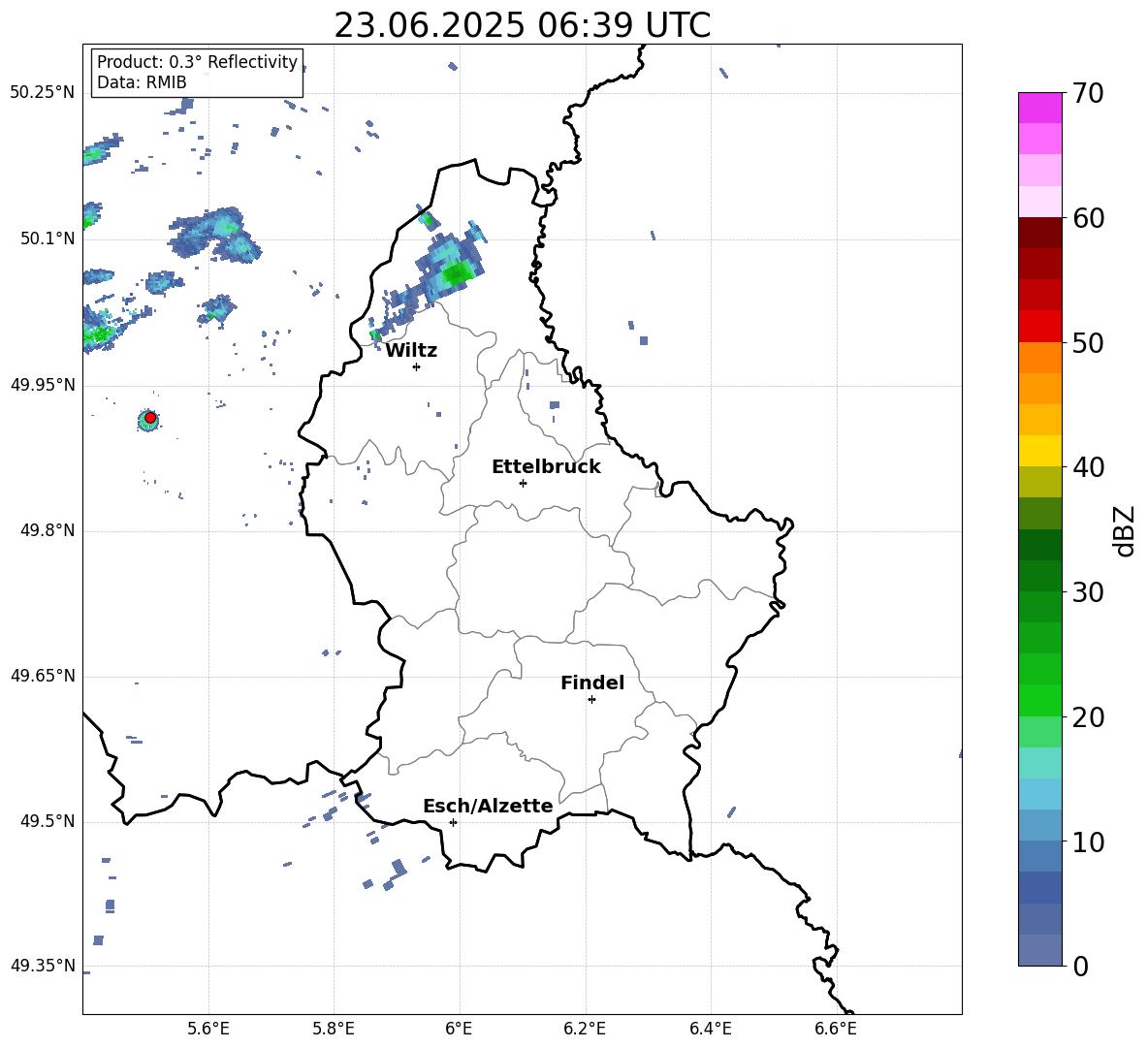Click the Esch/Alzette city label
1148x1048 pixels.
[488, 806]
